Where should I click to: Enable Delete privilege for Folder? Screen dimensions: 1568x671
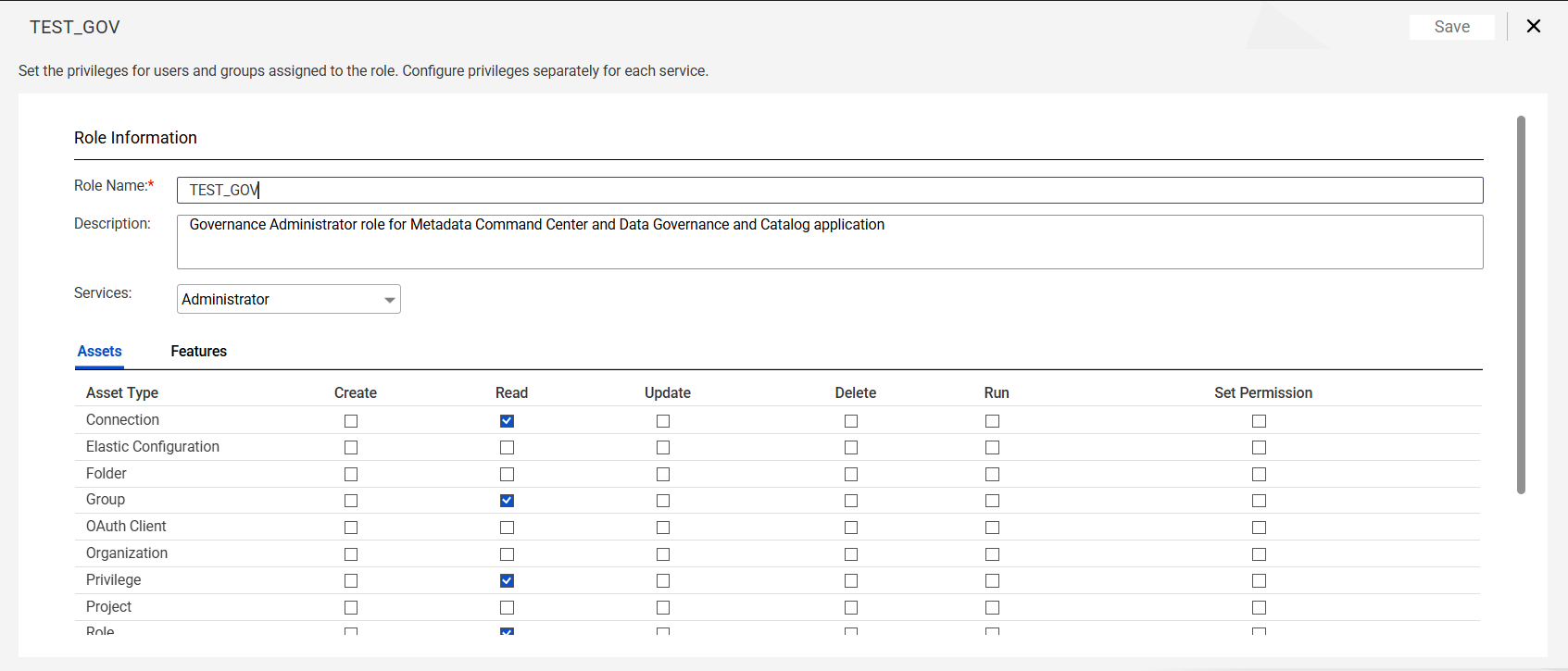(x=851, y=474)
